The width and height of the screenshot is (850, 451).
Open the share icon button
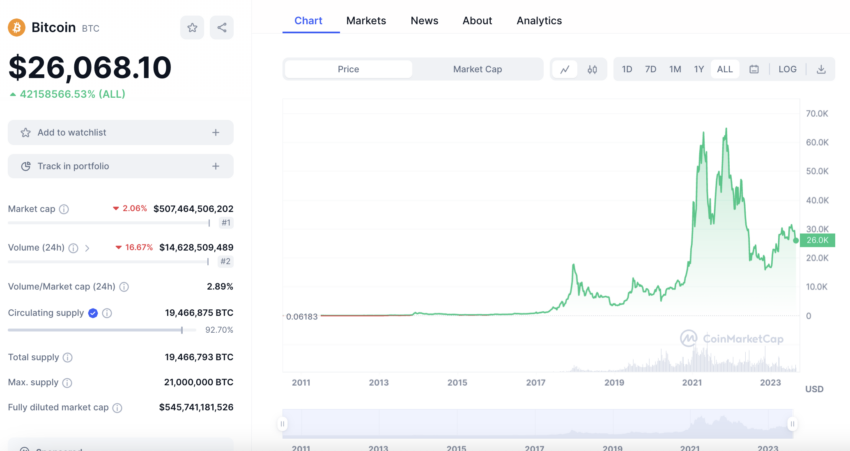(x=222, y=28)
